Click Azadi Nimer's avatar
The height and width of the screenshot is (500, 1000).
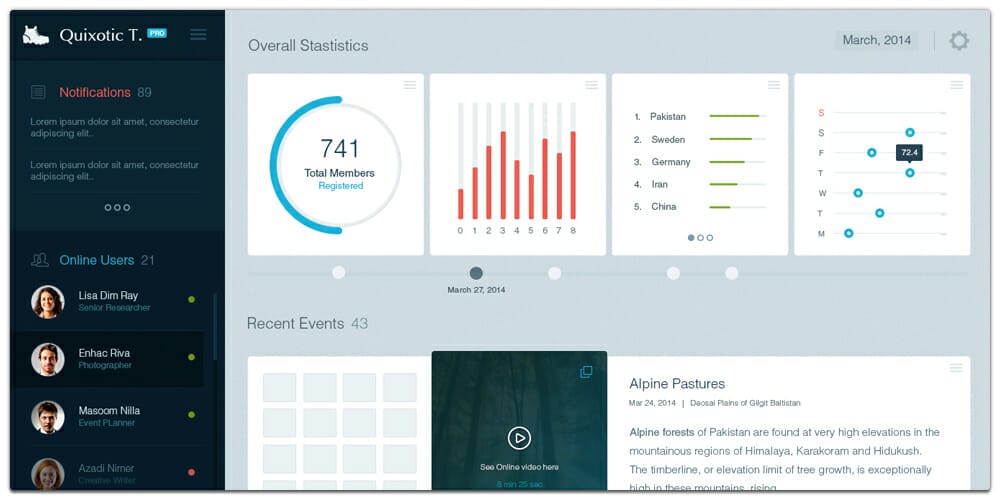48,474
